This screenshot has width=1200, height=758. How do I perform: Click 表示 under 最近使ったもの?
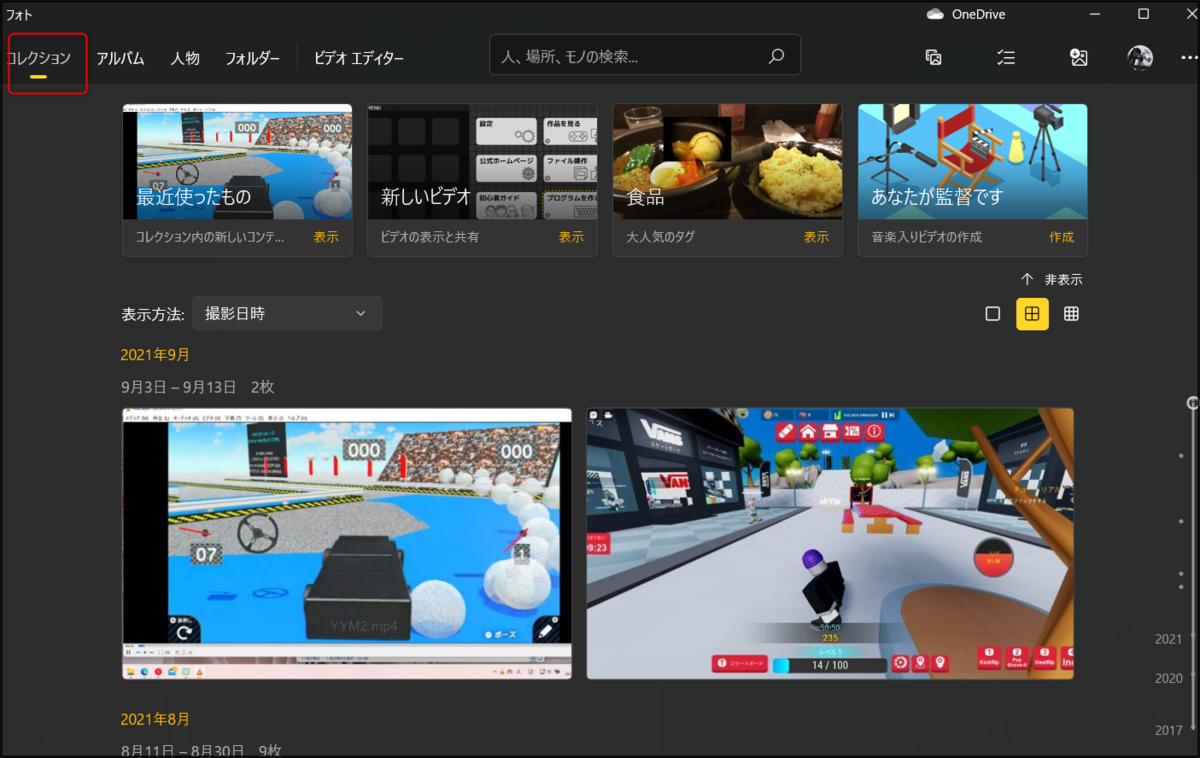(326, 238)
